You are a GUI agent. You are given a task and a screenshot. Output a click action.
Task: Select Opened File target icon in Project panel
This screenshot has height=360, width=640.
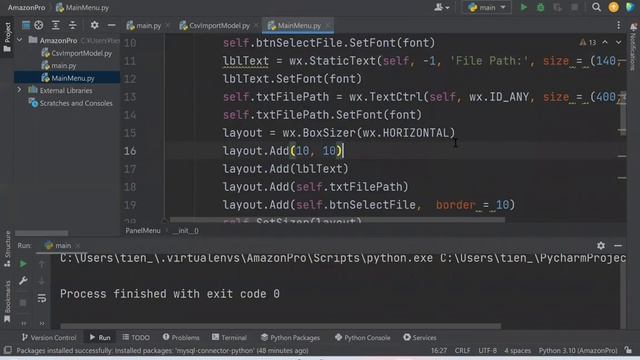39,25
